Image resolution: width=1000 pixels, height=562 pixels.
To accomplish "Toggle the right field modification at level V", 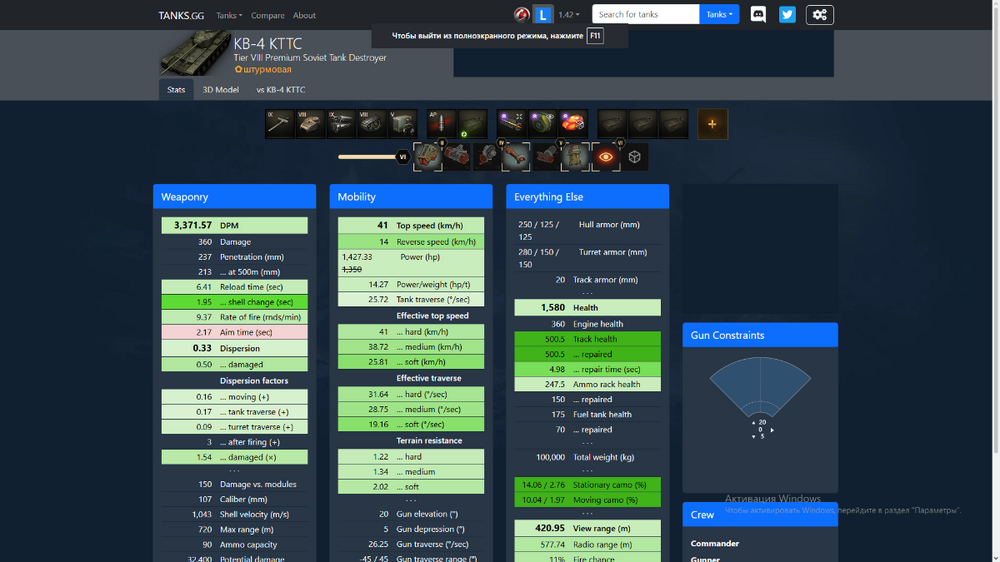I will click(x=575, y=157).
